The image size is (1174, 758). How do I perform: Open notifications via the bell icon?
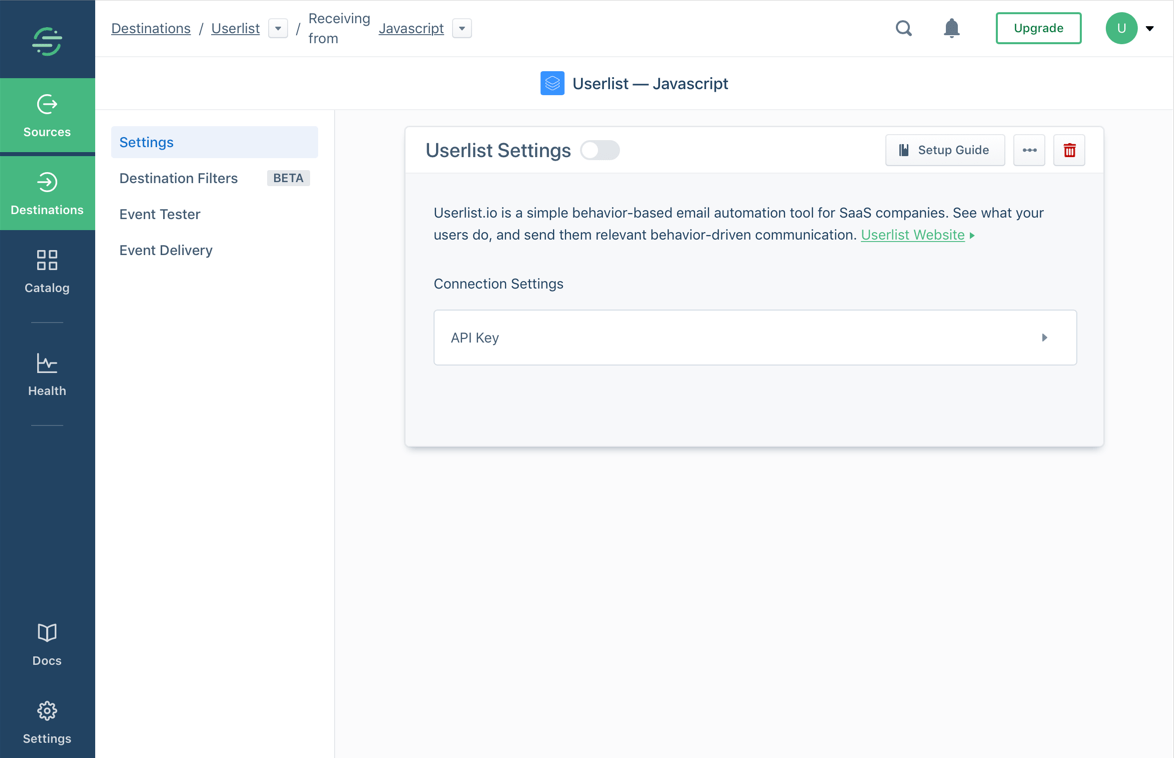click(951, 28)
